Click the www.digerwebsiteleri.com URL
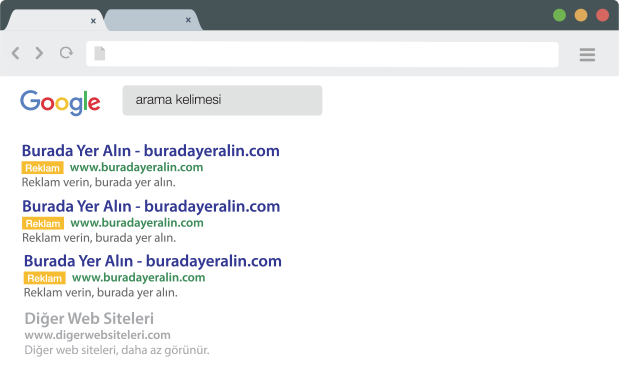This screenshot has width=619, height=380. pyautogui.click(x=98, y=335)
